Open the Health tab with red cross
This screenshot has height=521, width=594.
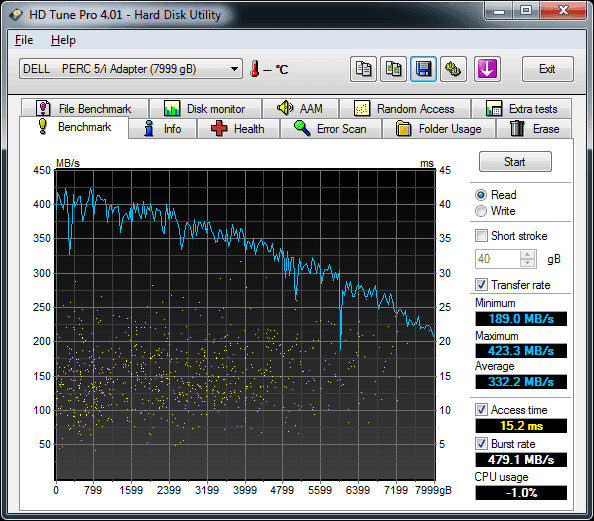[x=238, y=129]
